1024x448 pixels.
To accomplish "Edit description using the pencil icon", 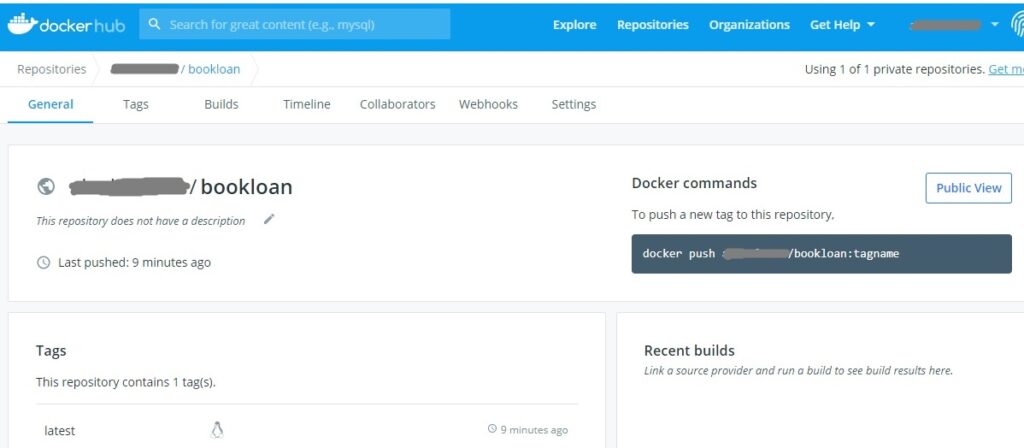I will click(269, 219).
